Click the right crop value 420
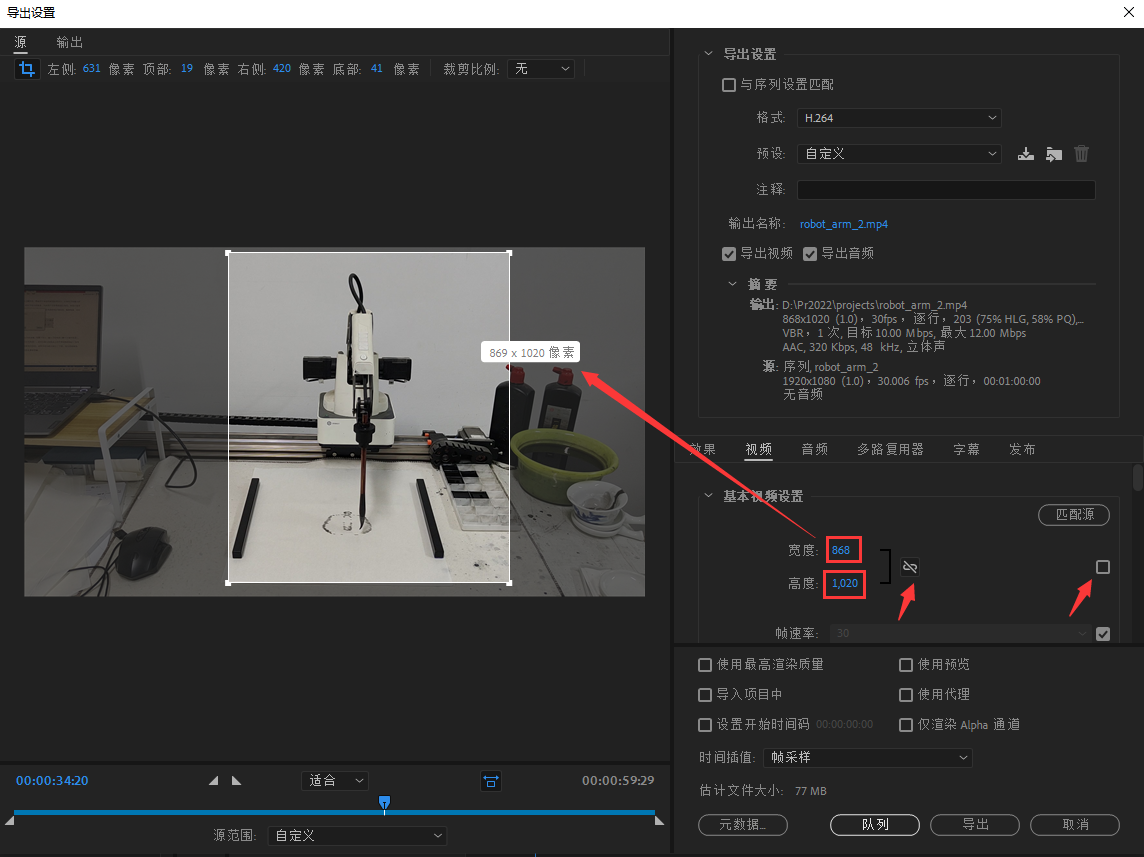 coord(282,69)
